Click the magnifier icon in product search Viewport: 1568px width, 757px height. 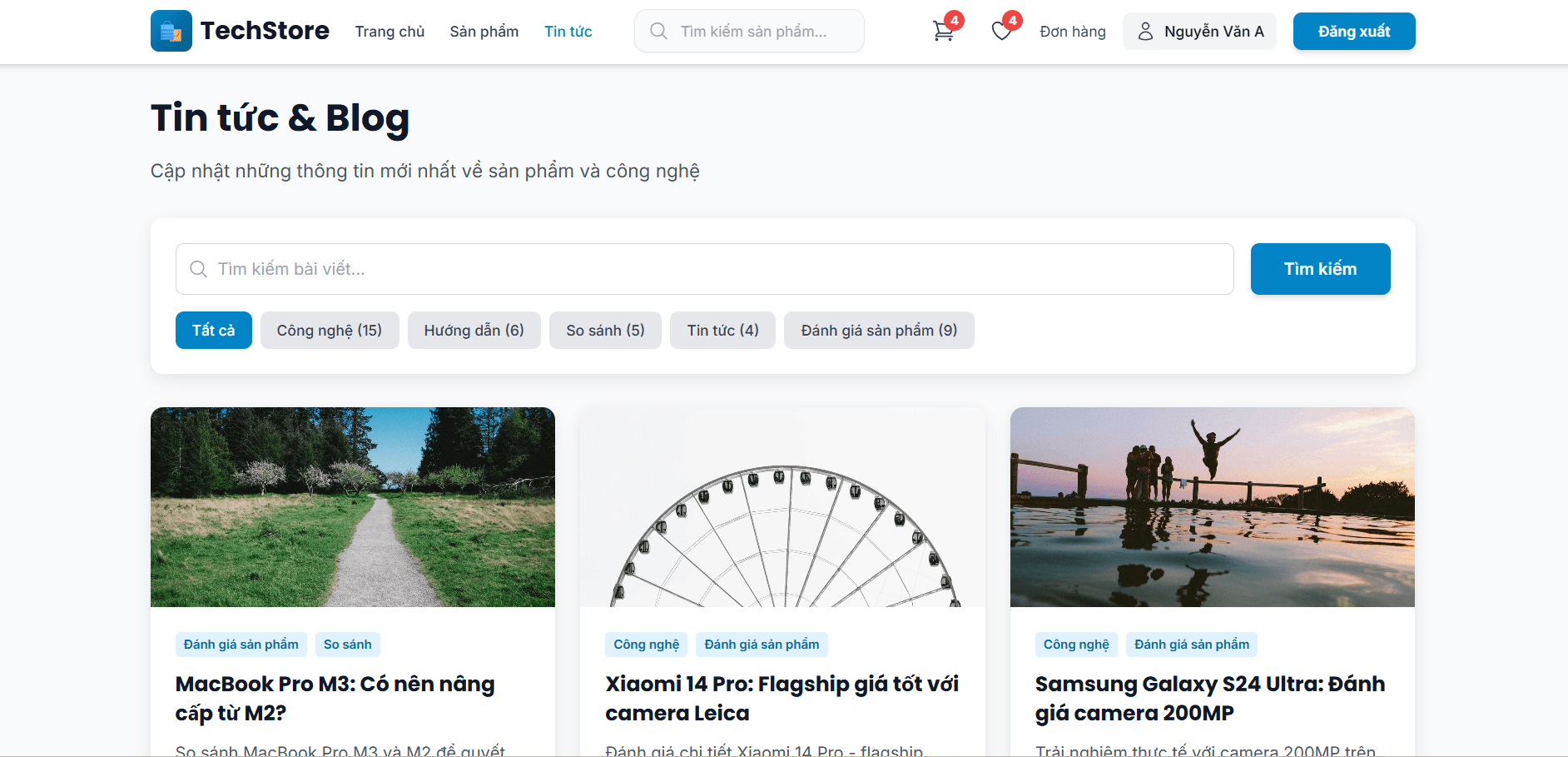pos(658,31)
